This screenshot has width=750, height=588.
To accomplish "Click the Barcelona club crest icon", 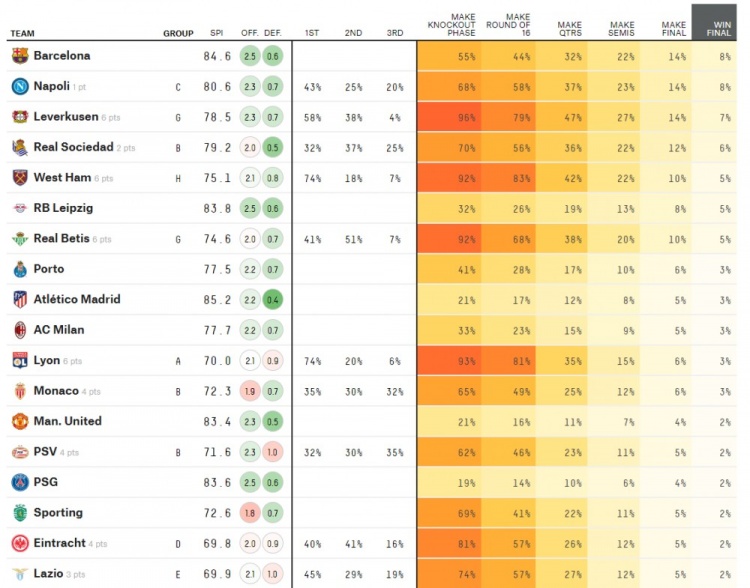I will click(20, 56).
